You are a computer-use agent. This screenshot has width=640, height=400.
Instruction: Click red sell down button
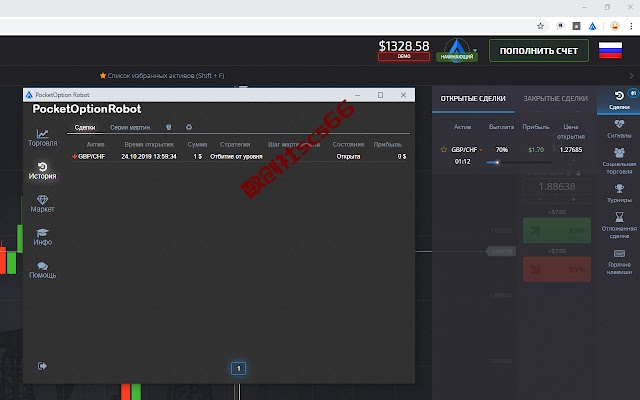pyautogui.click(x=557, y=269)
